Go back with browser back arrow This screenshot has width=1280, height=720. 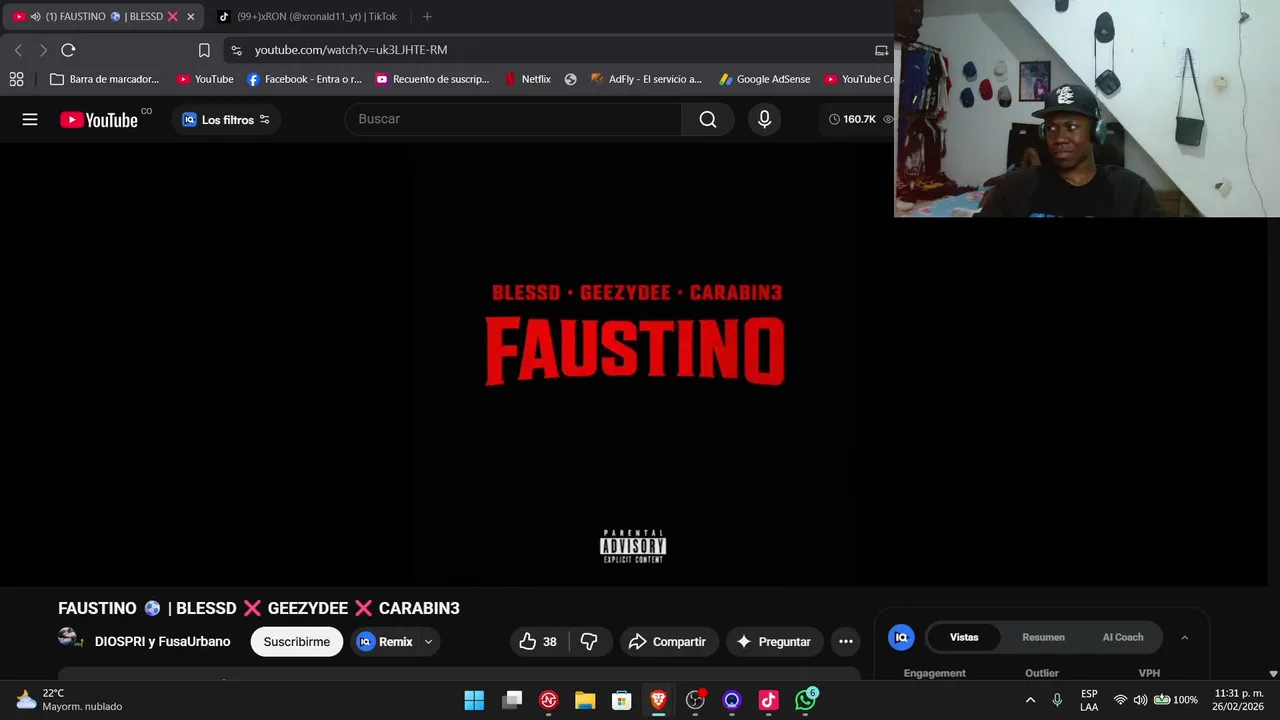pos(18,50)
